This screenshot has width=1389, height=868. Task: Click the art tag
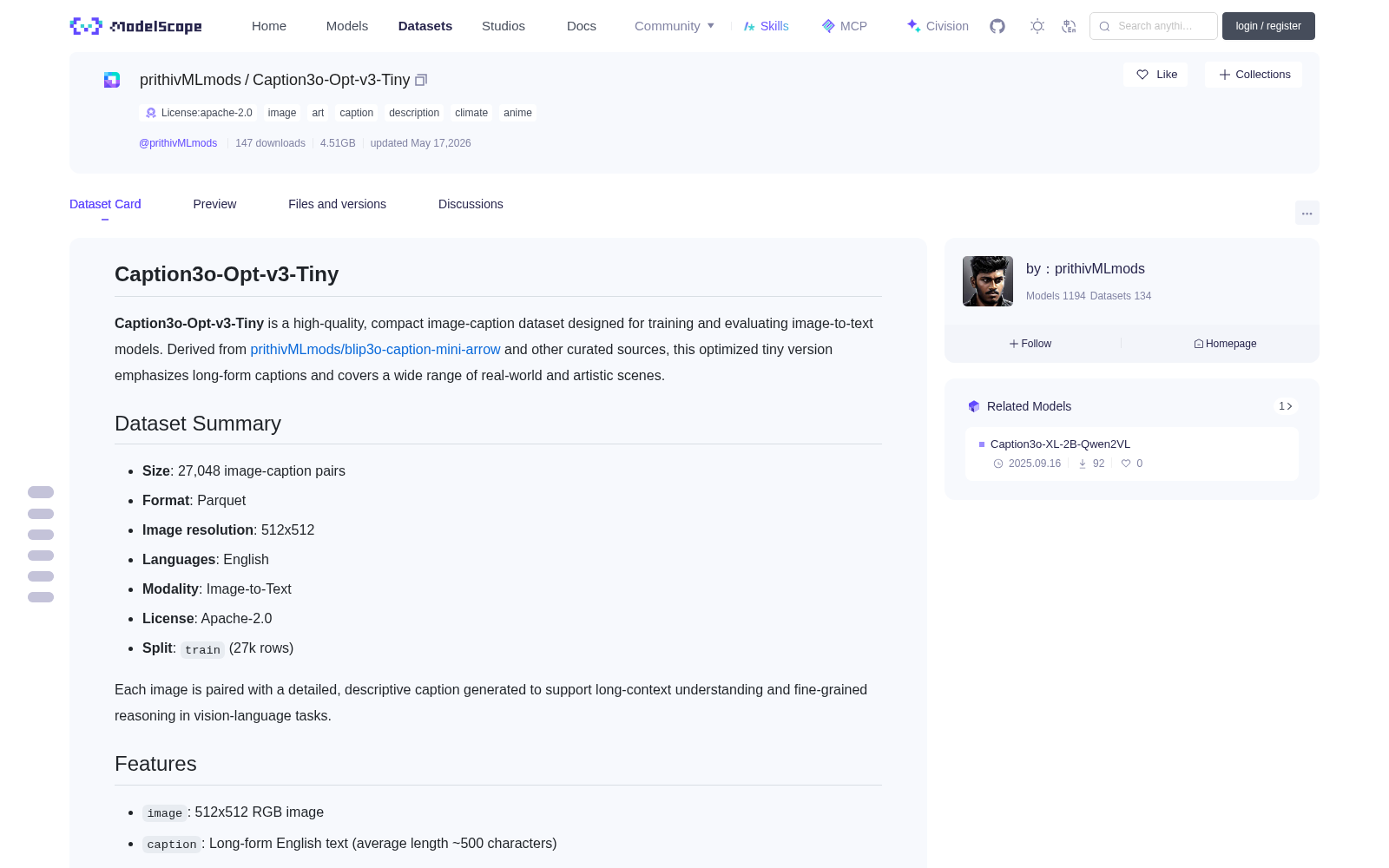point(318,113)
